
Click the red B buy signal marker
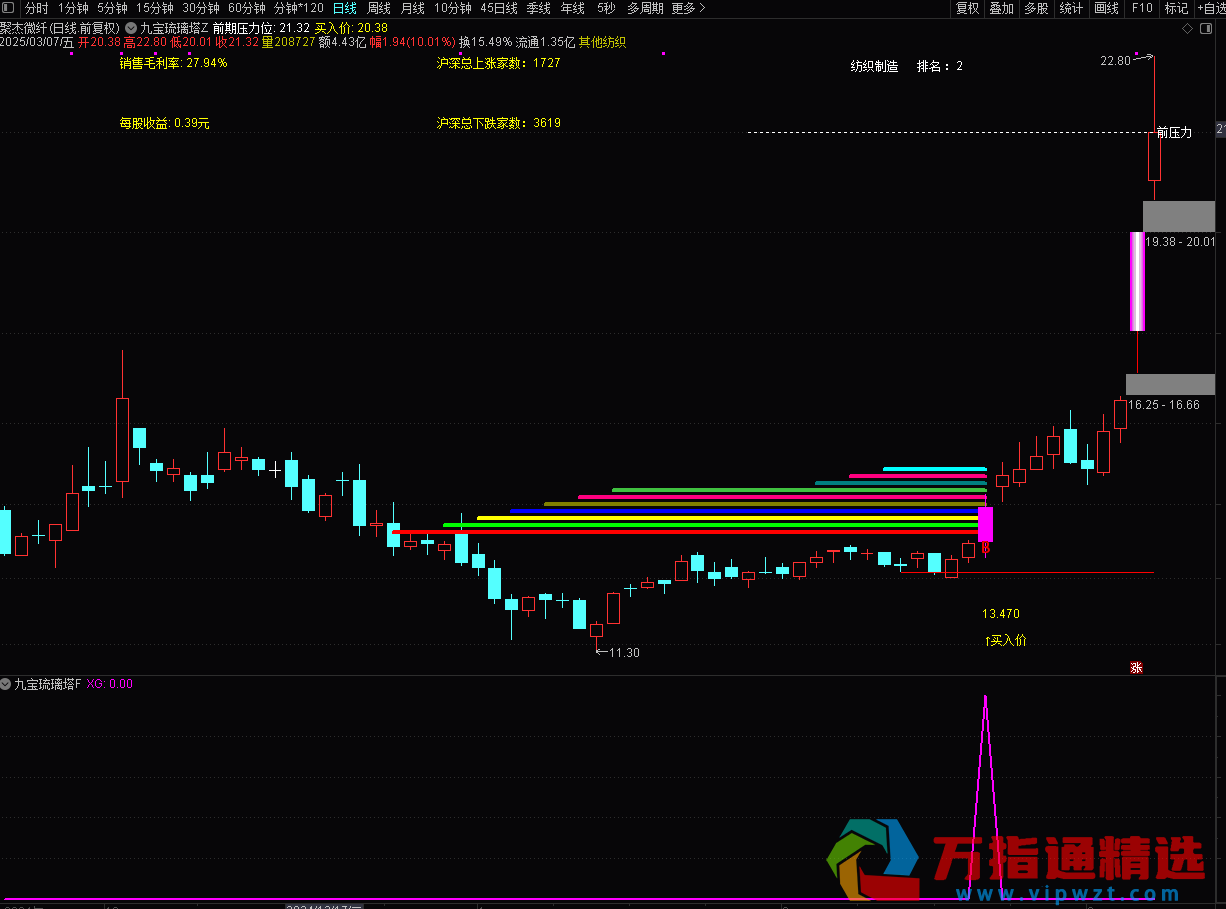[985, 548]
